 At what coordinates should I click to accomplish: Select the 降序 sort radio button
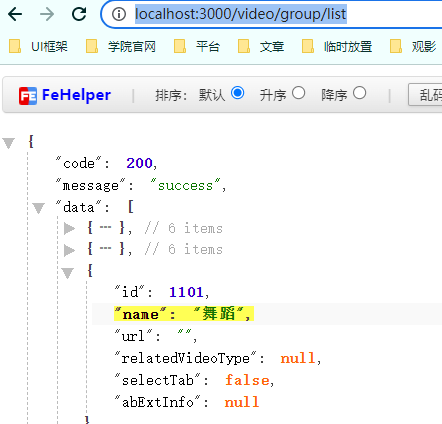[x=359, y=93]
